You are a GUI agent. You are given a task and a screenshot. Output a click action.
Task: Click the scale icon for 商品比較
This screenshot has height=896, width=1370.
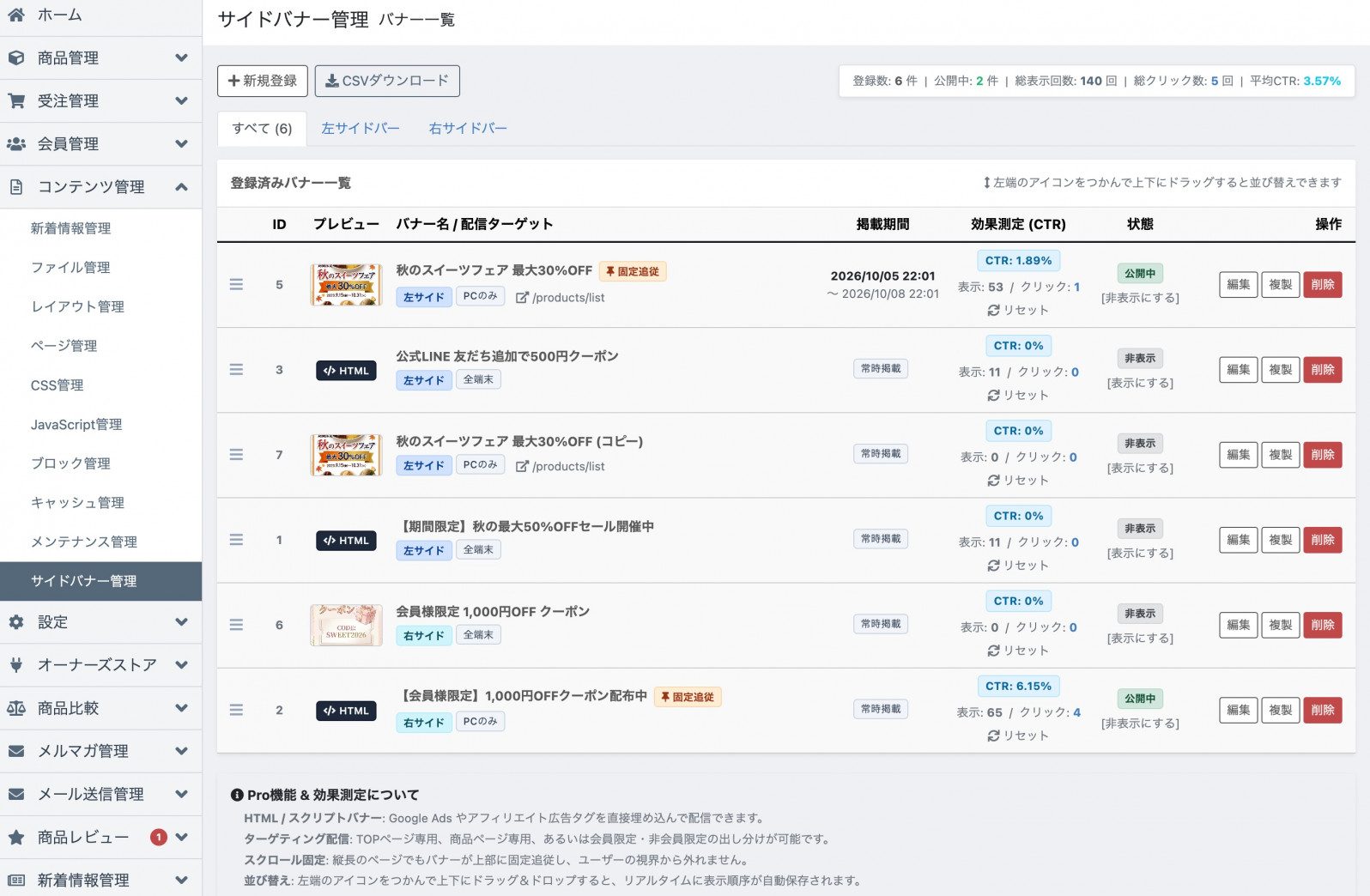pyautogui.click(x=16, y=708)
